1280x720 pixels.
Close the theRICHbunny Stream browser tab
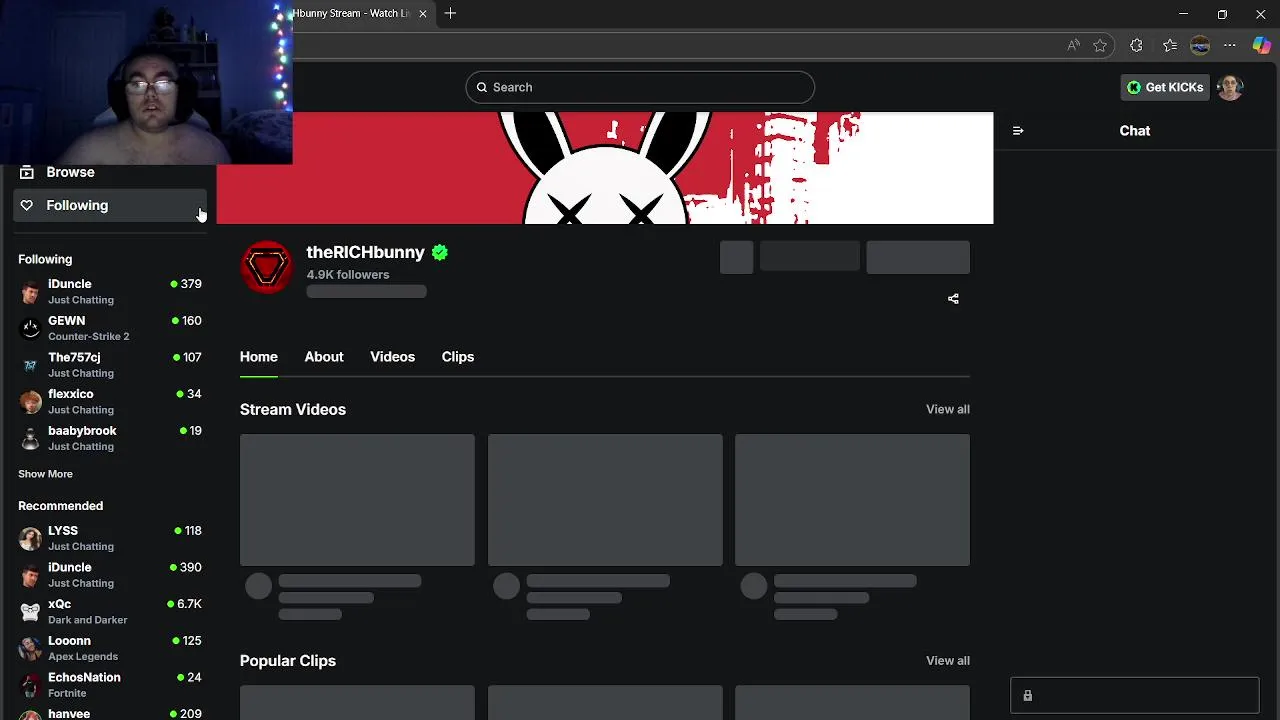point(423,13)
